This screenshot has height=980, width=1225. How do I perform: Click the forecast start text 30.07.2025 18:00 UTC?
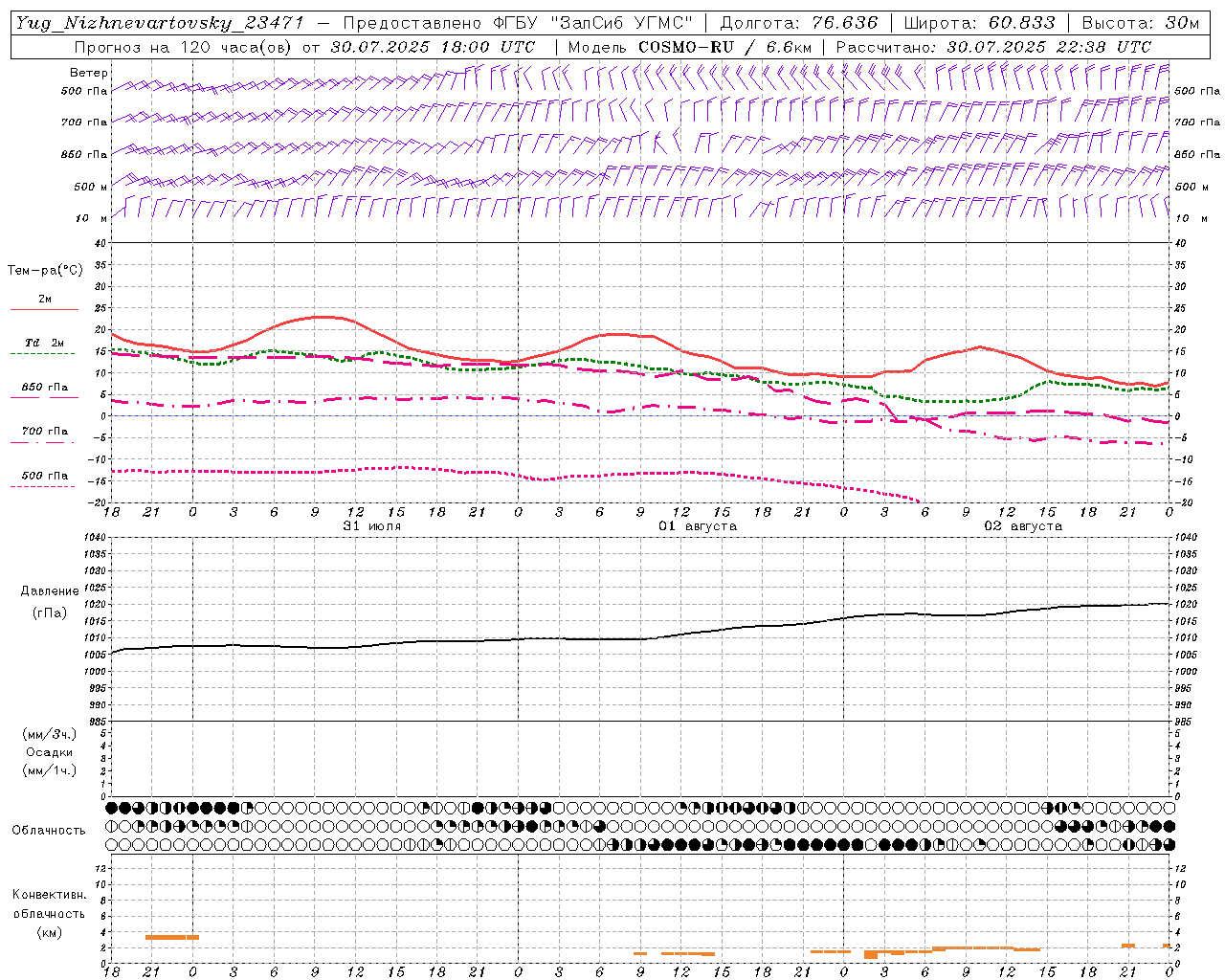[x=433, y=46]
